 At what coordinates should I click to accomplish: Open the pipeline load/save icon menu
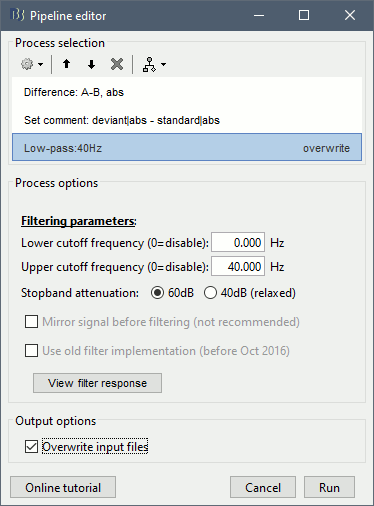154,64
